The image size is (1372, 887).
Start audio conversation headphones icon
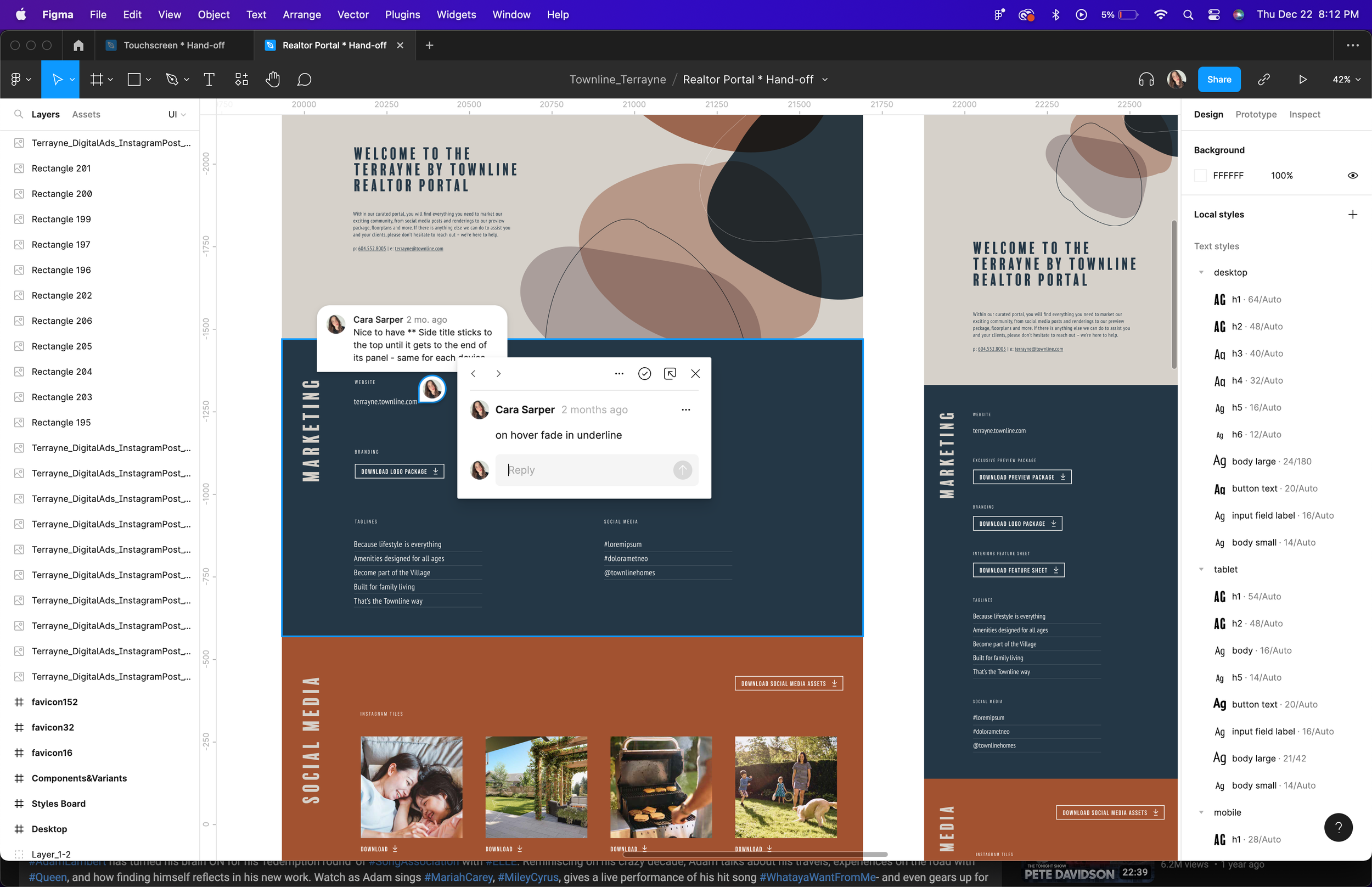click(x=1146, y=80)
